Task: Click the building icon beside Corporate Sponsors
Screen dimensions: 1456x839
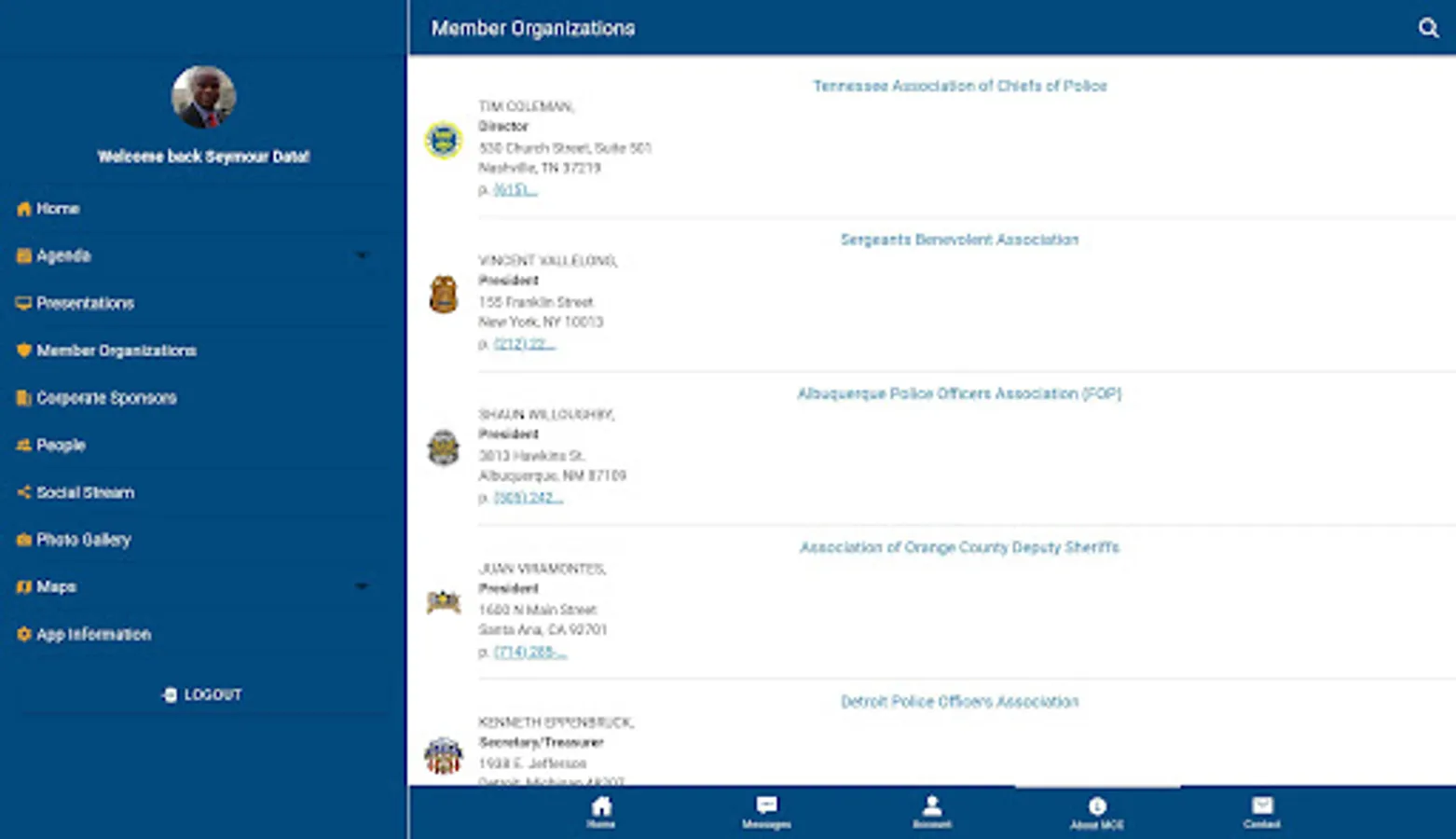Action: 23,398
